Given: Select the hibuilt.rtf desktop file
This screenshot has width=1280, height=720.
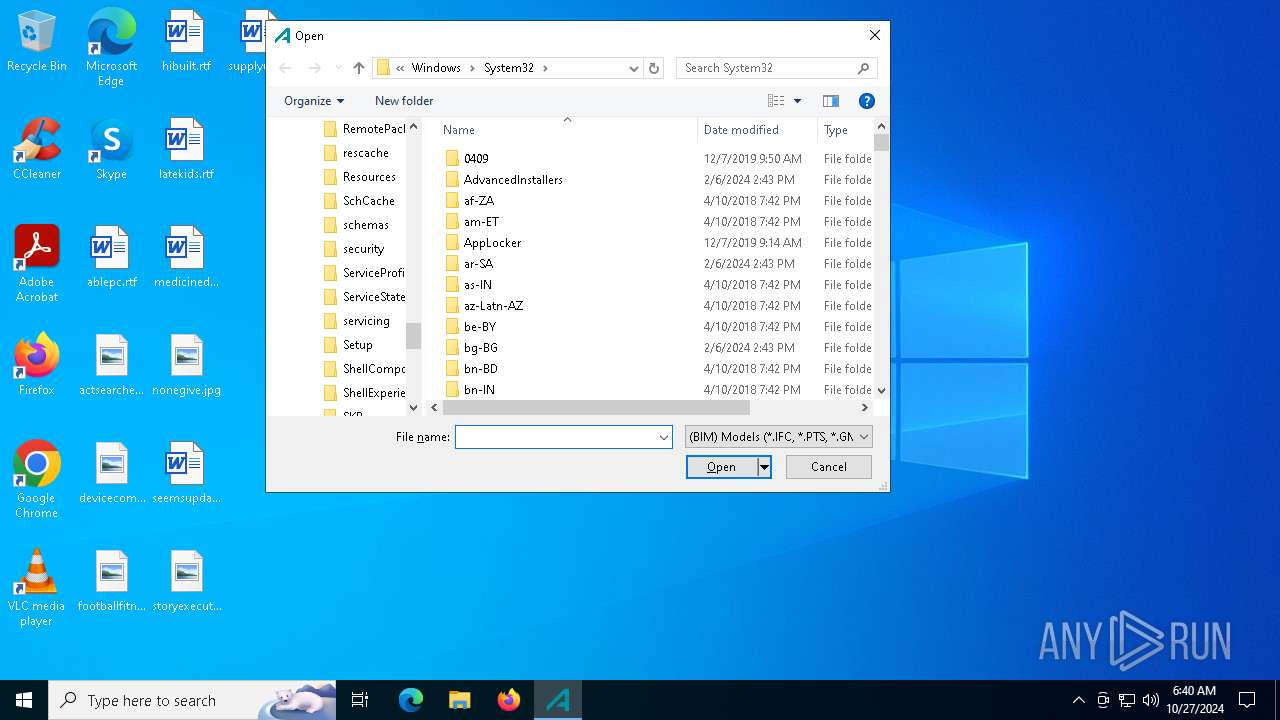Looking at the screenshot, I should click(x=186, y=42).
